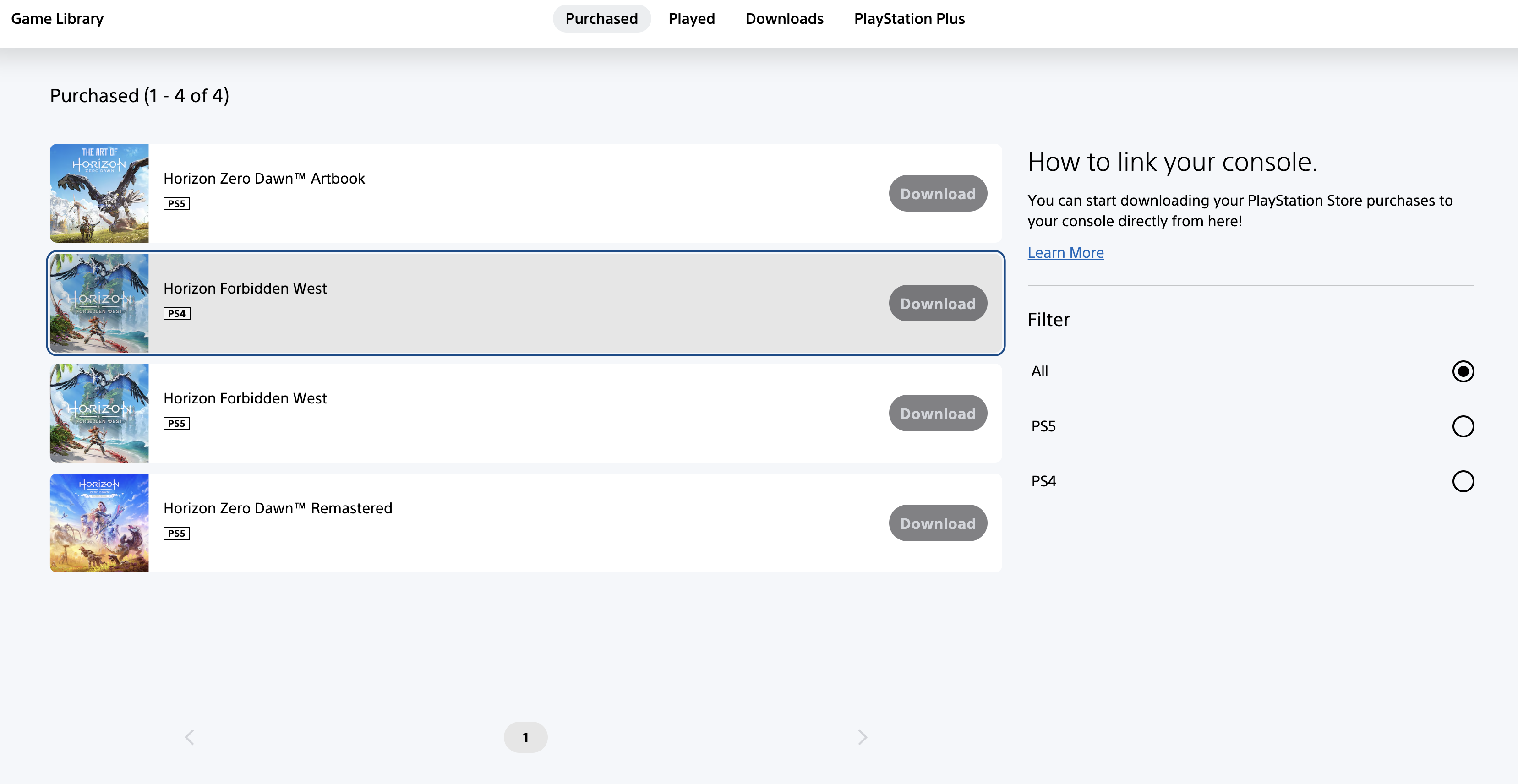Go to next page with the right chevron
This screenshot has width=1518, height=784.
click(862, 737)
